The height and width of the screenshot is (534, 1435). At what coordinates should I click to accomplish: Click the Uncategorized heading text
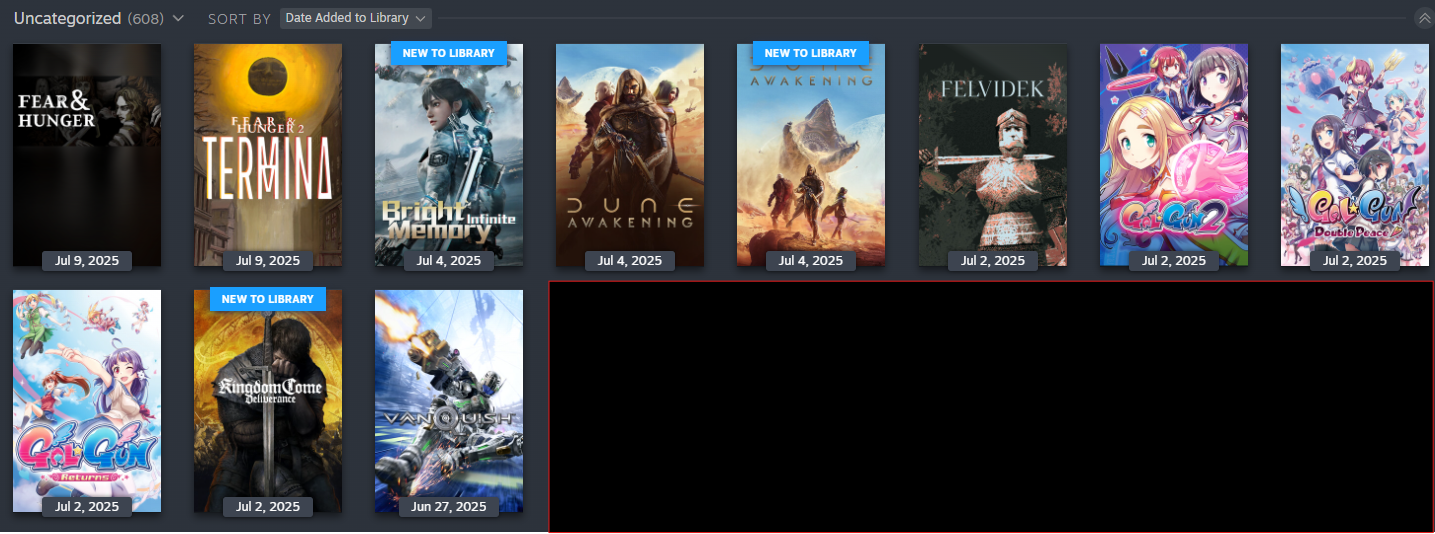pos(68,18)
